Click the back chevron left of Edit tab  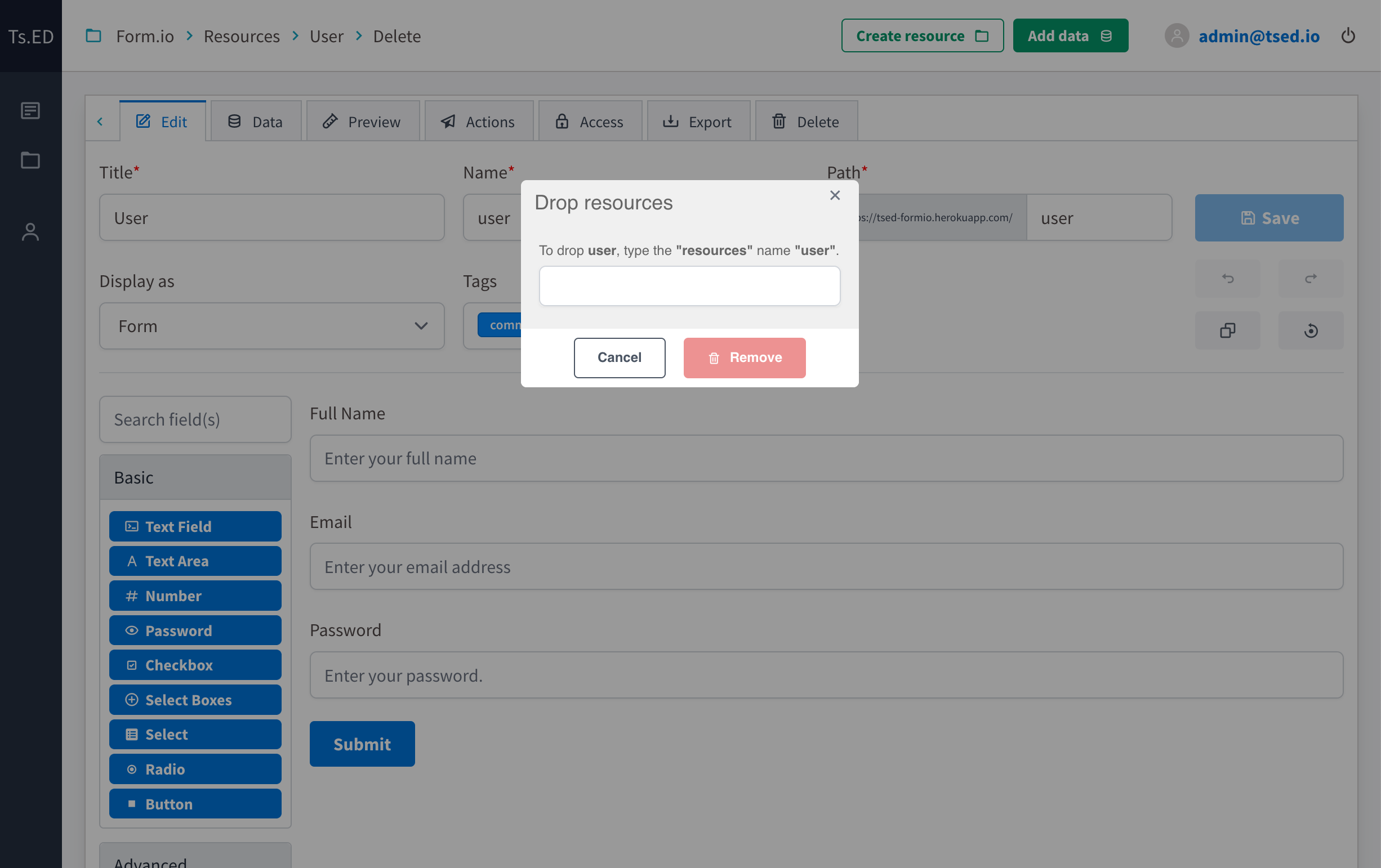101,121
